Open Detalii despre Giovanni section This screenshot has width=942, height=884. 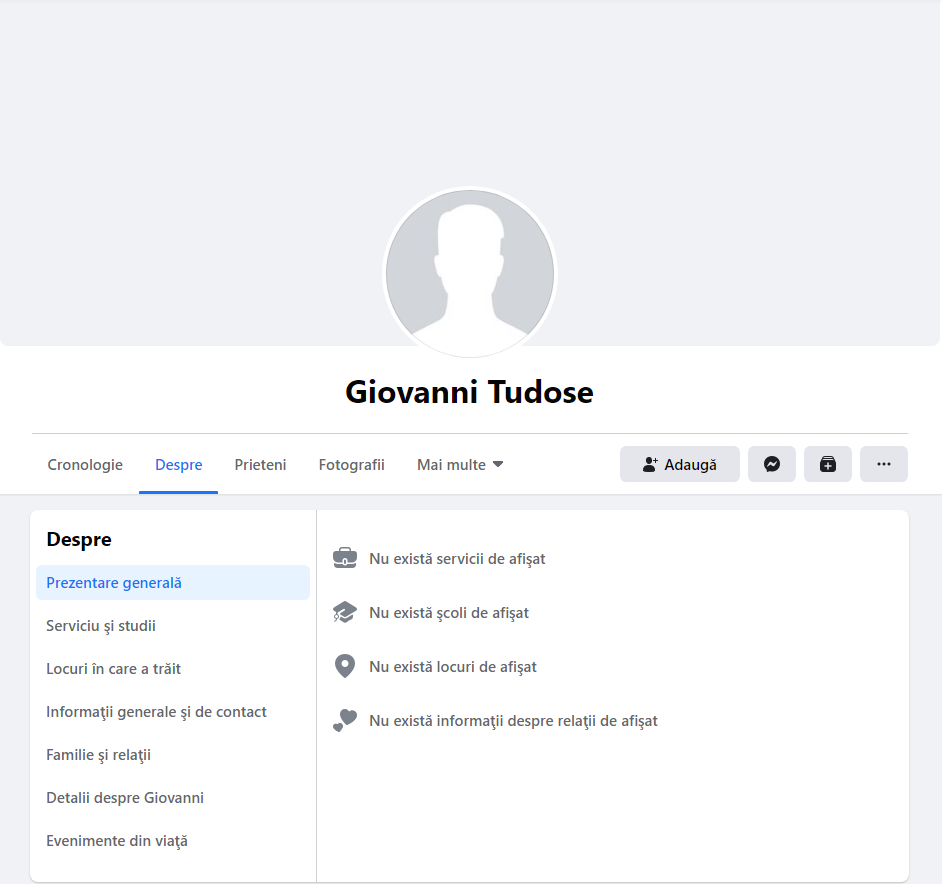(x=173, y=797)
